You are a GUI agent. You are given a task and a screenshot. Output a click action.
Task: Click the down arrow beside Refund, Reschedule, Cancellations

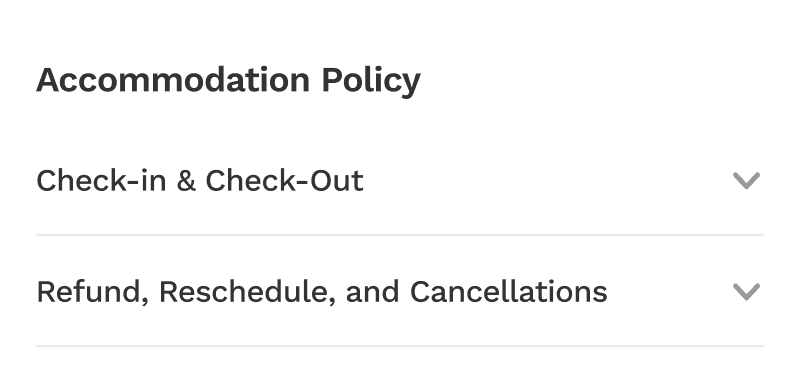click(x=746, y=292)
